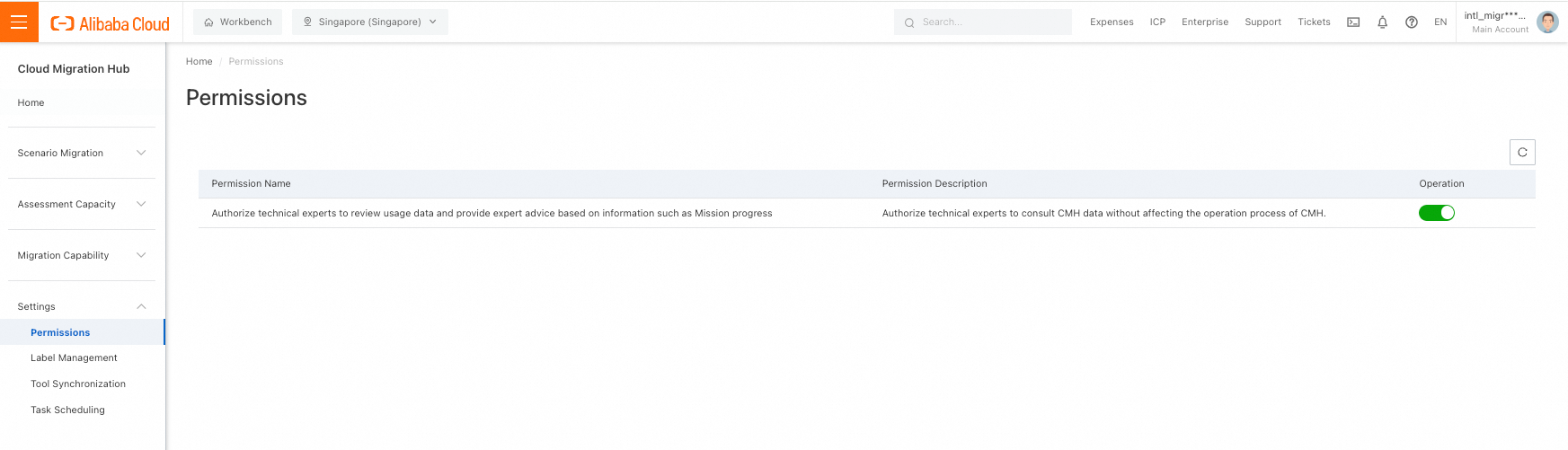Click the 'Authorize technical experts to review usage data' cell
The width and height of the screenshot is (1568, 450).
[492, 213]
